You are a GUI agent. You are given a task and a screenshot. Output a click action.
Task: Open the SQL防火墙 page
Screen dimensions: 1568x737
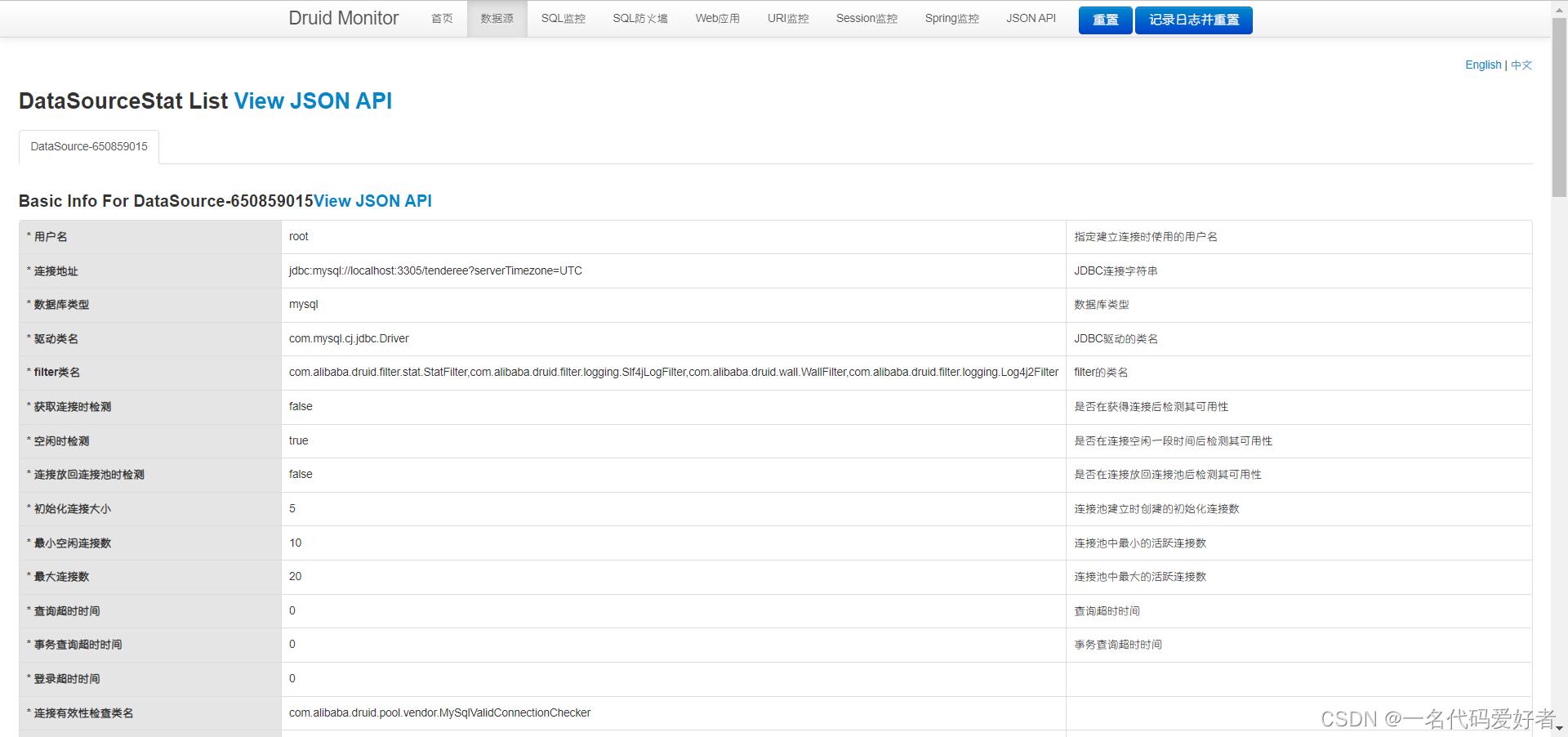(640, 18)
